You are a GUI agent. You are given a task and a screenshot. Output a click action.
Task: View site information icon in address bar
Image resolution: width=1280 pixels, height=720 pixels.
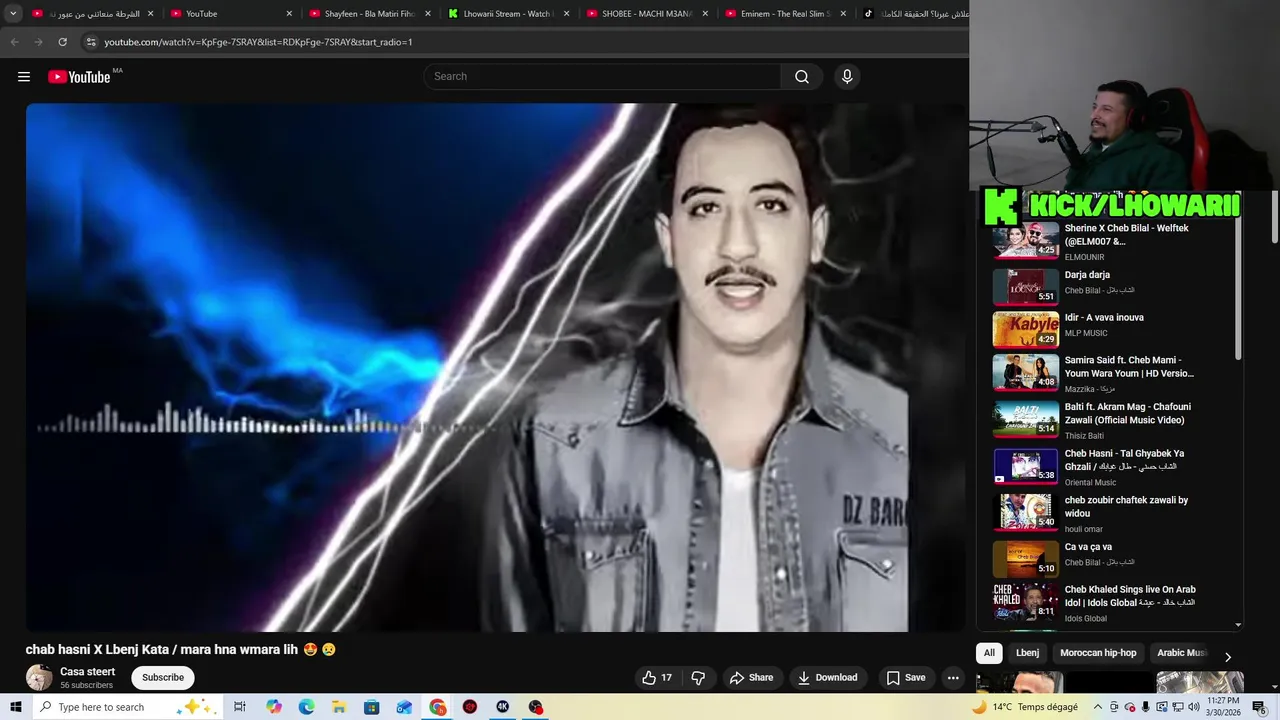tap(91, 42)
